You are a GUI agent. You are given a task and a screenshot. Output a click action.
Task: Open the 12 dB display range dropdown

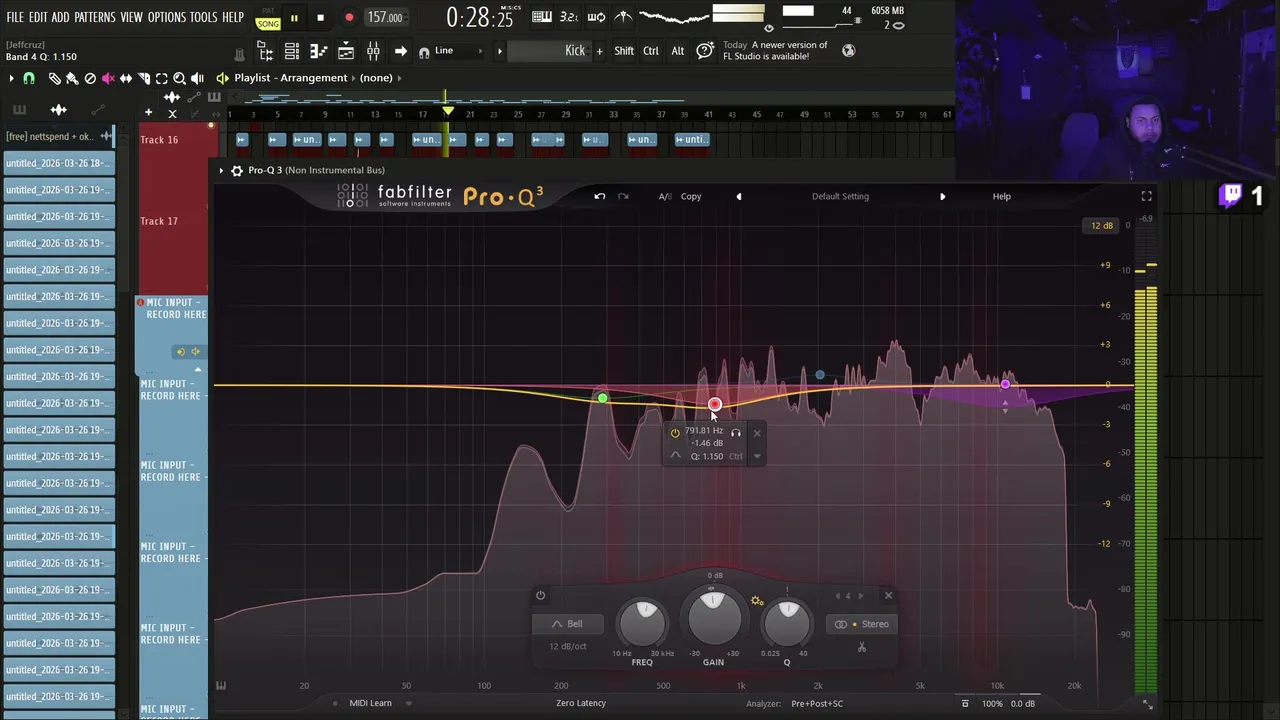[x=1102, y=225]
